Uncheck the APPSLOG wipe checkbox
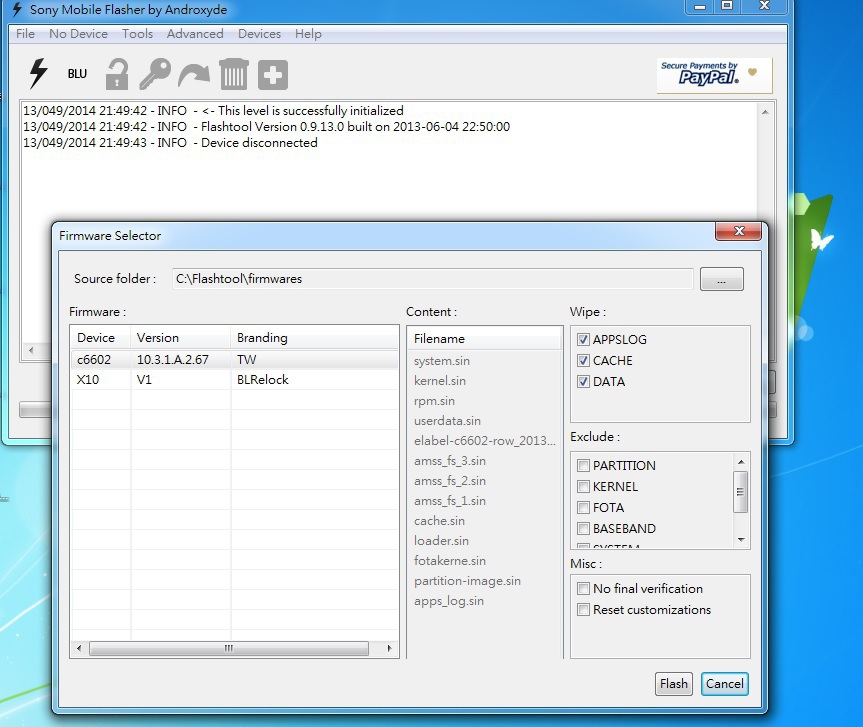The width and height of the screenshot is (863, 727). tap(584, 340)
